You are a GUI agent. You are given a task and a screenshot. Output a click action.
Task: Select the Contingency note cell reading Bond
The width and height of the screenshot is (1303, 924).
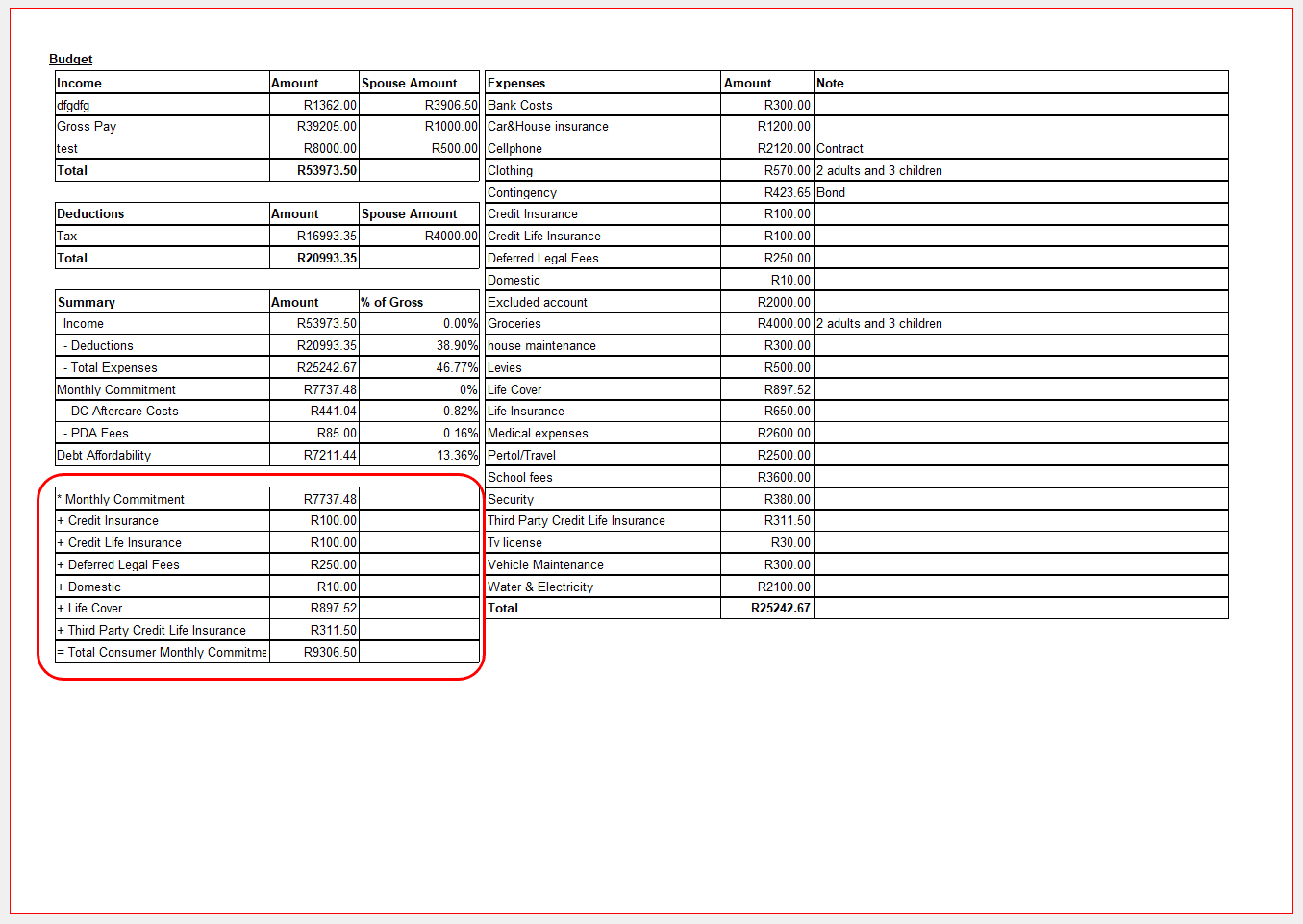click(x=831, y=193)
